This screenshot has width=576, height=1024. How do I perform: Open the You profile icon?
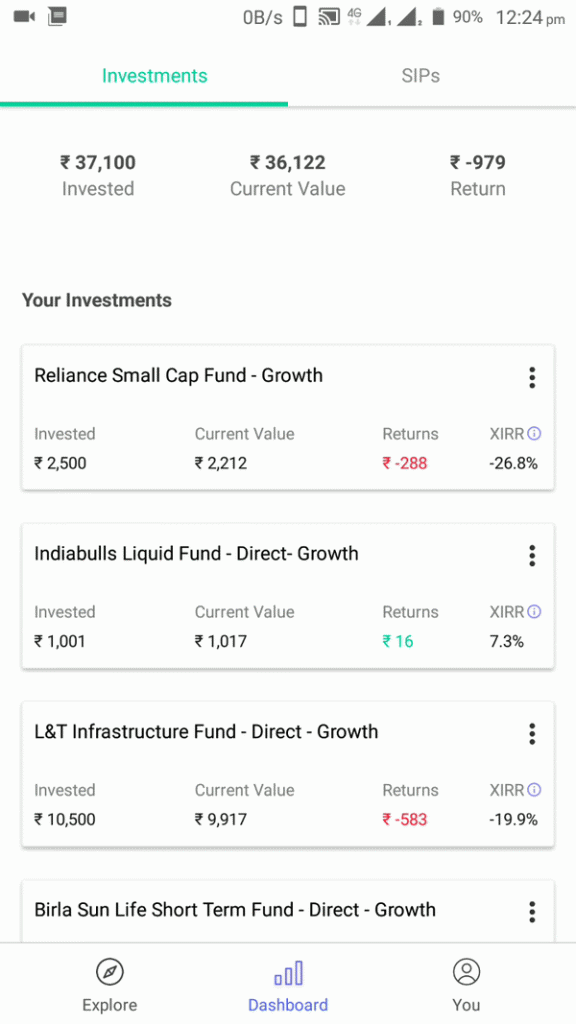[x=466, y=972]
